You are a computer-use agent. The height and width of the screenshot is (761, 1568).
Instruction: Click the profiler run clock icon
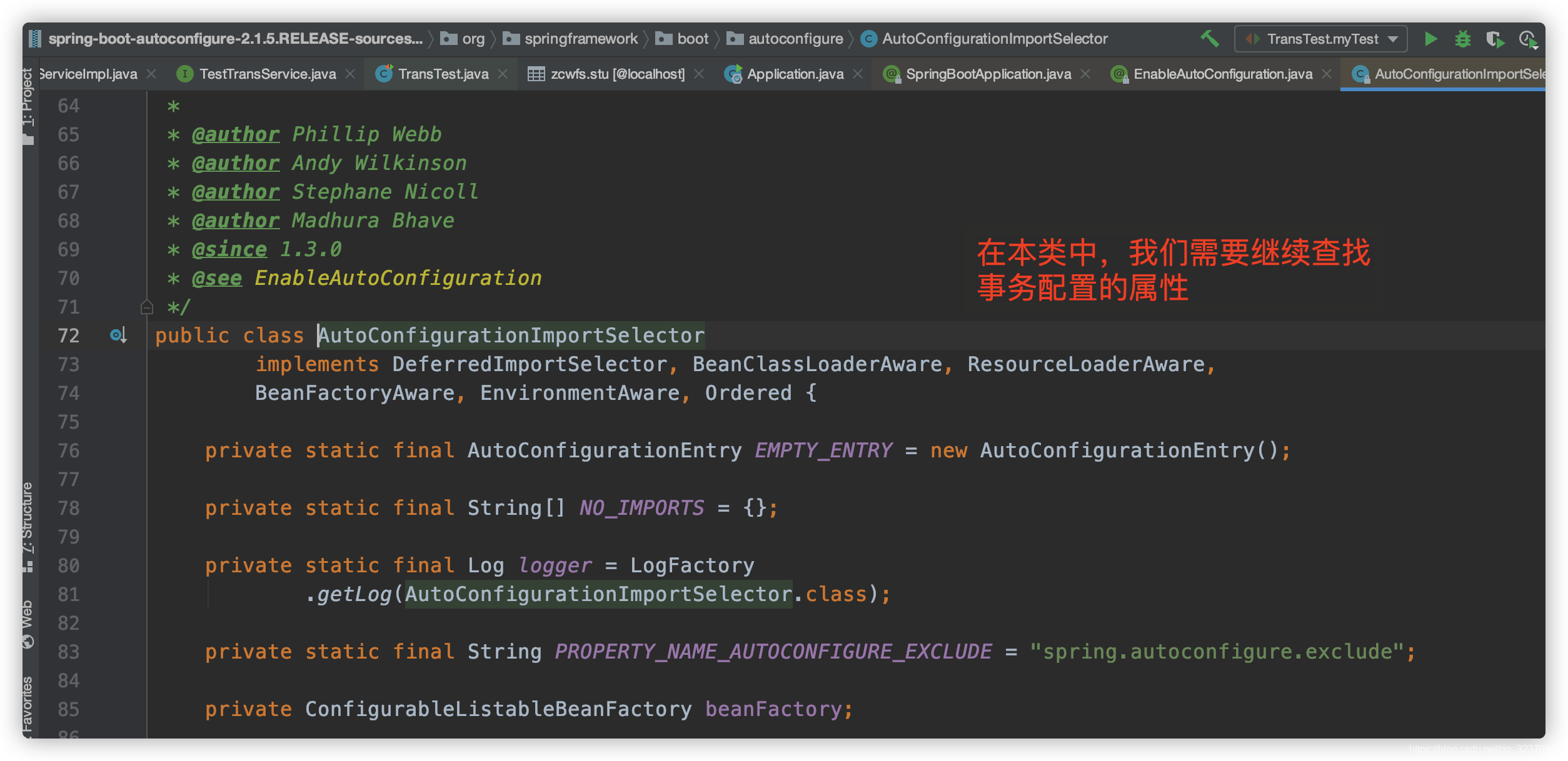click(1528, 39)
